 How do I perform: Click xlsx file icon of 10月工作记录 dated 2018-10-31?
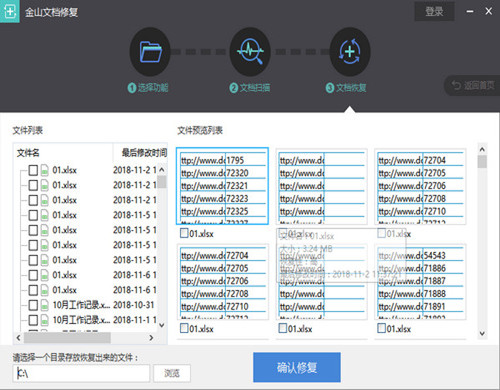tap(45, 305)
